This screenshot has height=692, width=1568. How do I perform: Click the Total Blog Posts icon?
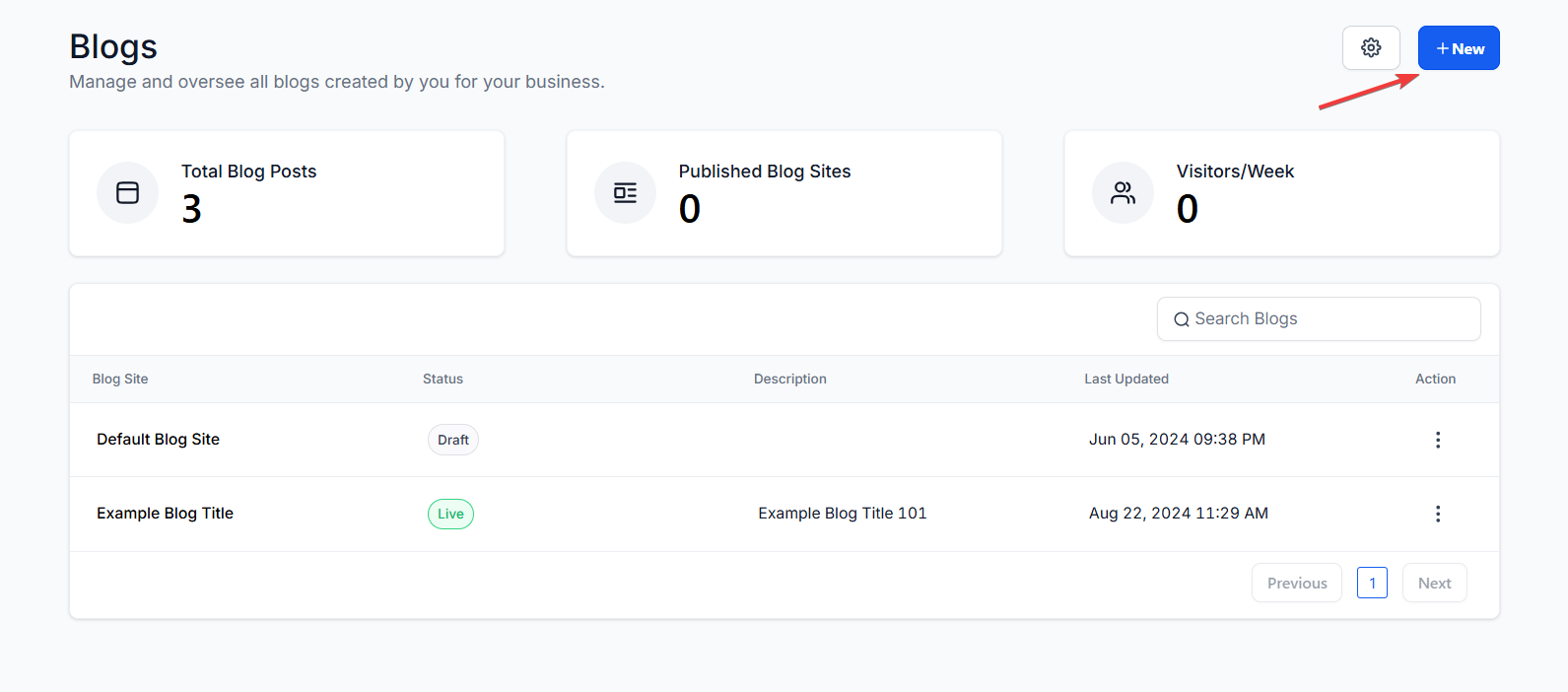pos(128,193)
